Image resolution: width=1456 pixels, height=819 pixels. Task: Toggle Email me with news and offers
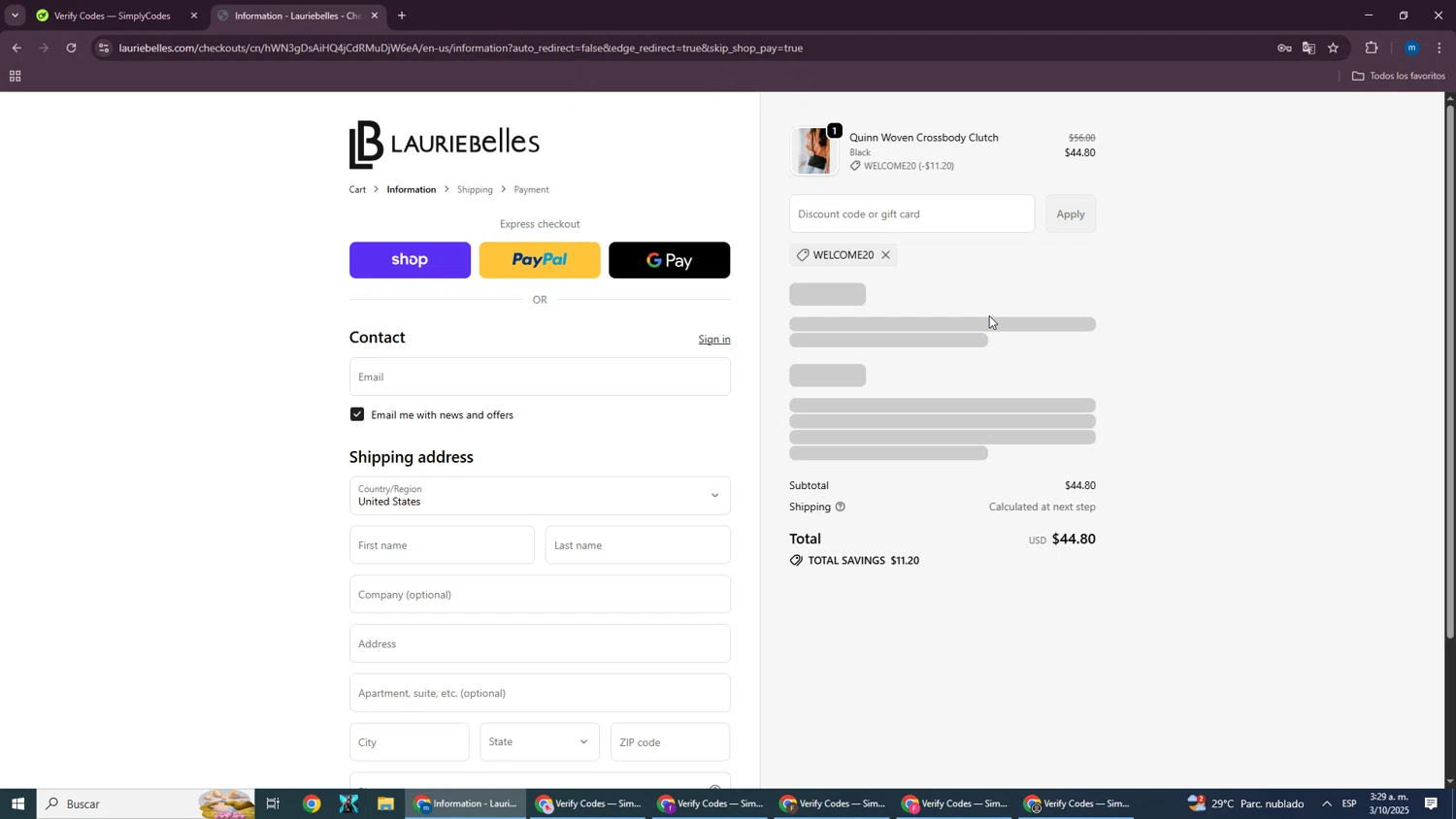(357, 414)
